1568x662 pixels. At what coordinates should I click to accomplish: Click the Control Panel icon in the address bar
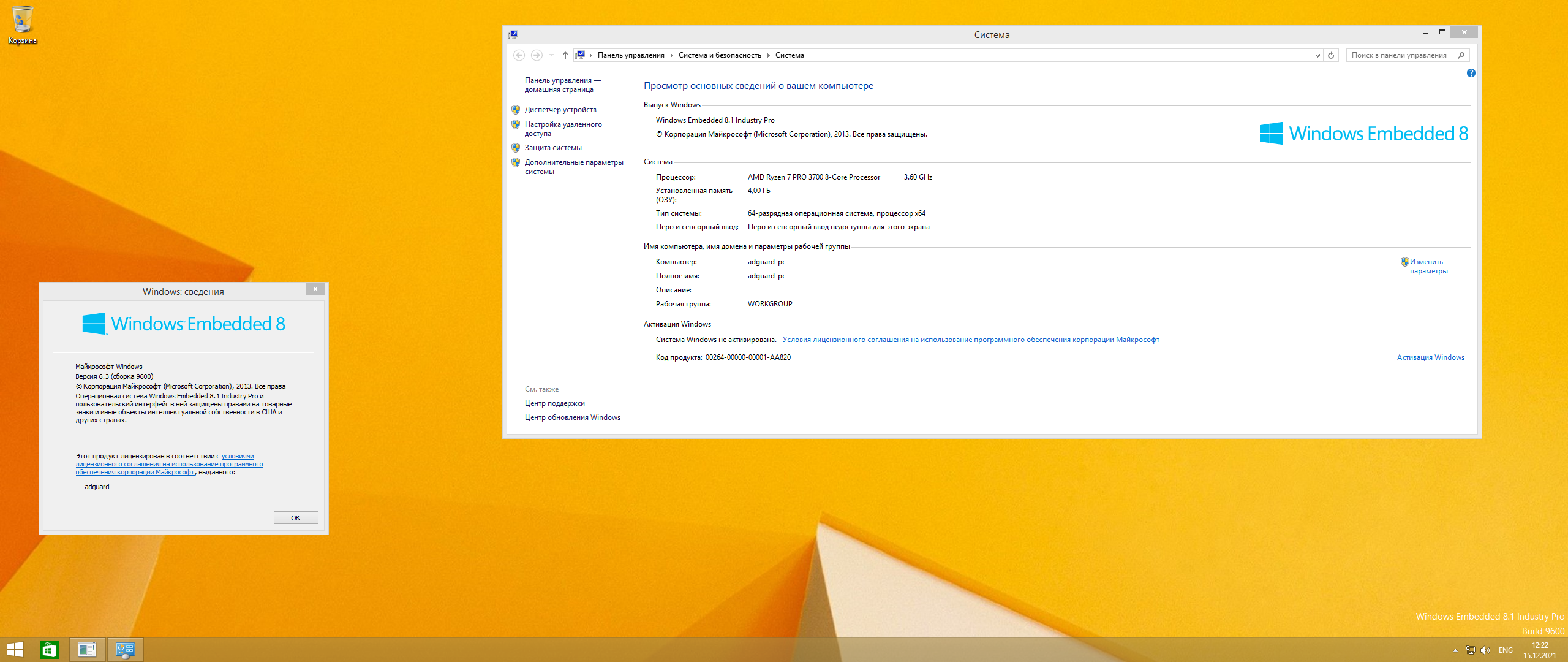(580, 55)
